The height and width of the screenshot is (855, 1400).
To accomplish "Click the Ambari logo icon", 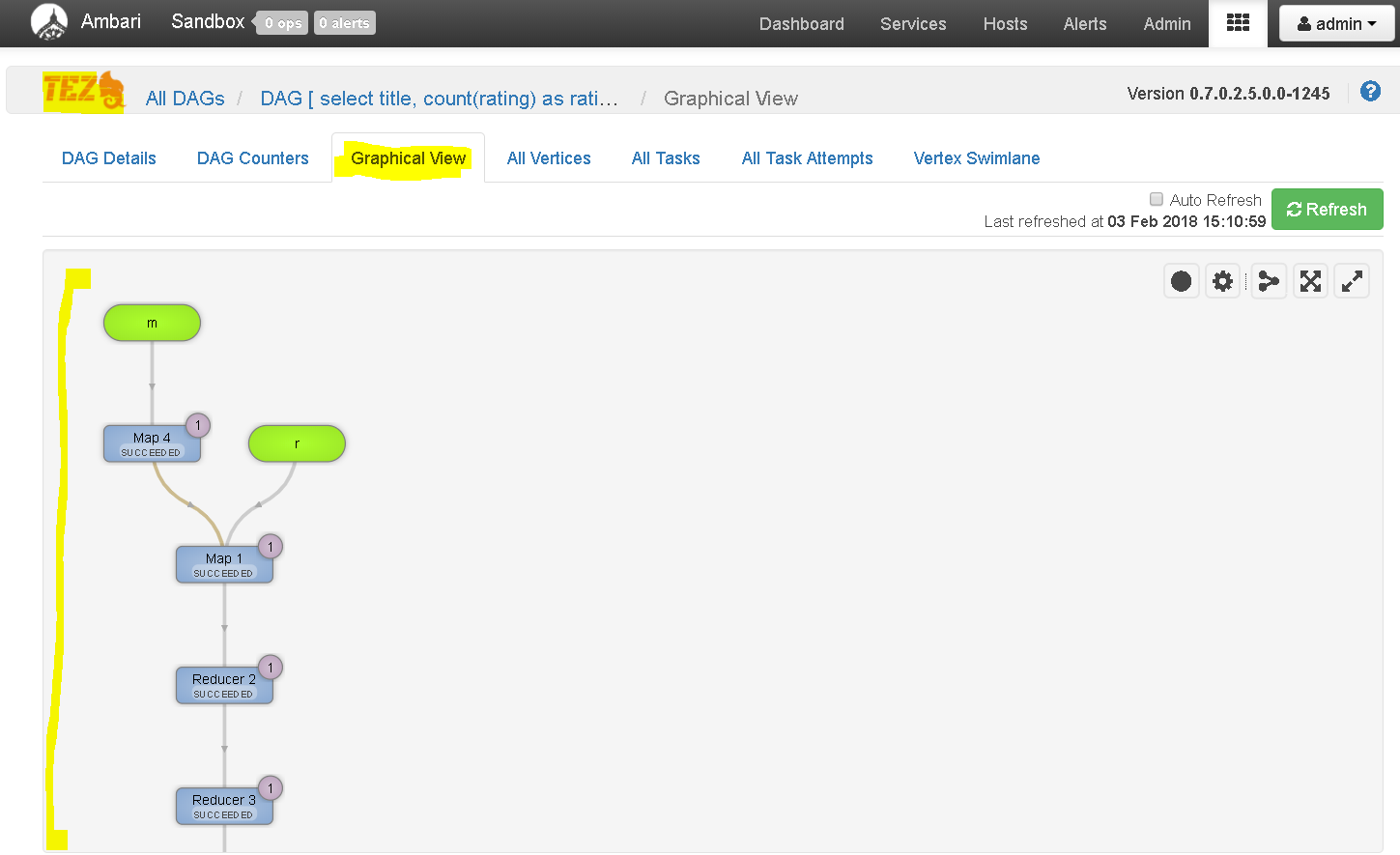I will click(49, 21).
